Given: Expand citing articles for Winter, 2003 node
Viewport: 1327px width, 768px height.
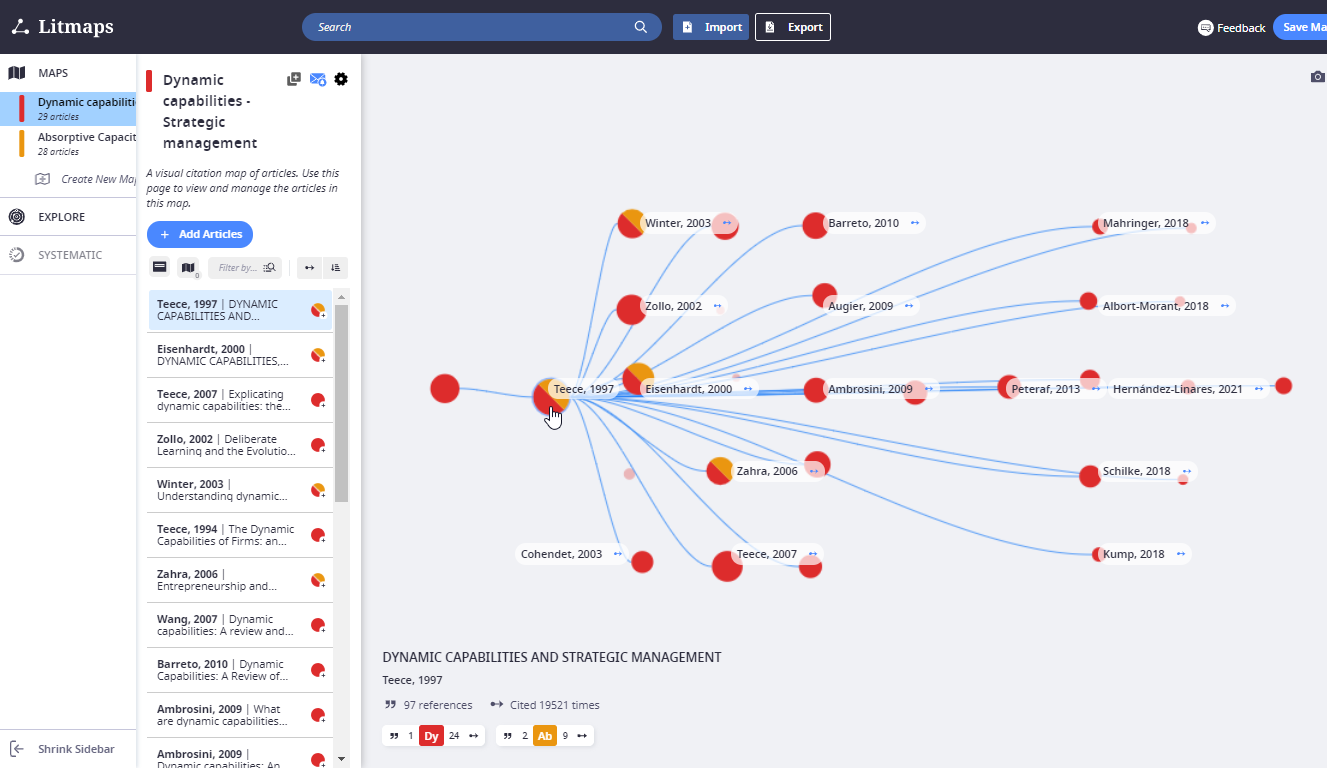Looking at the screenshot, I should [727, 222].
